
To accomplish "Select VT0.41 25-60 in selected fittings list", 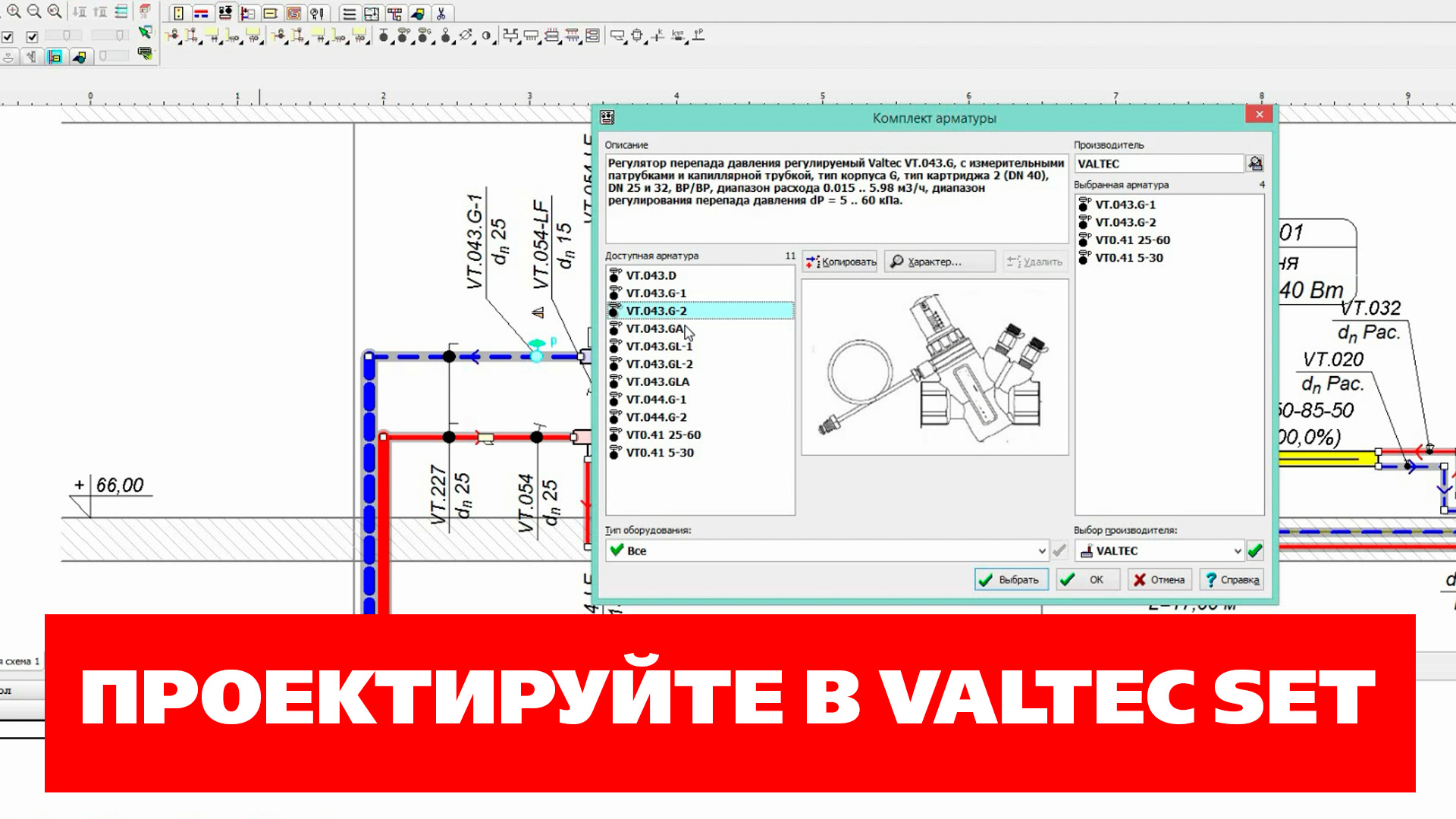I will tap(1132, 240).
